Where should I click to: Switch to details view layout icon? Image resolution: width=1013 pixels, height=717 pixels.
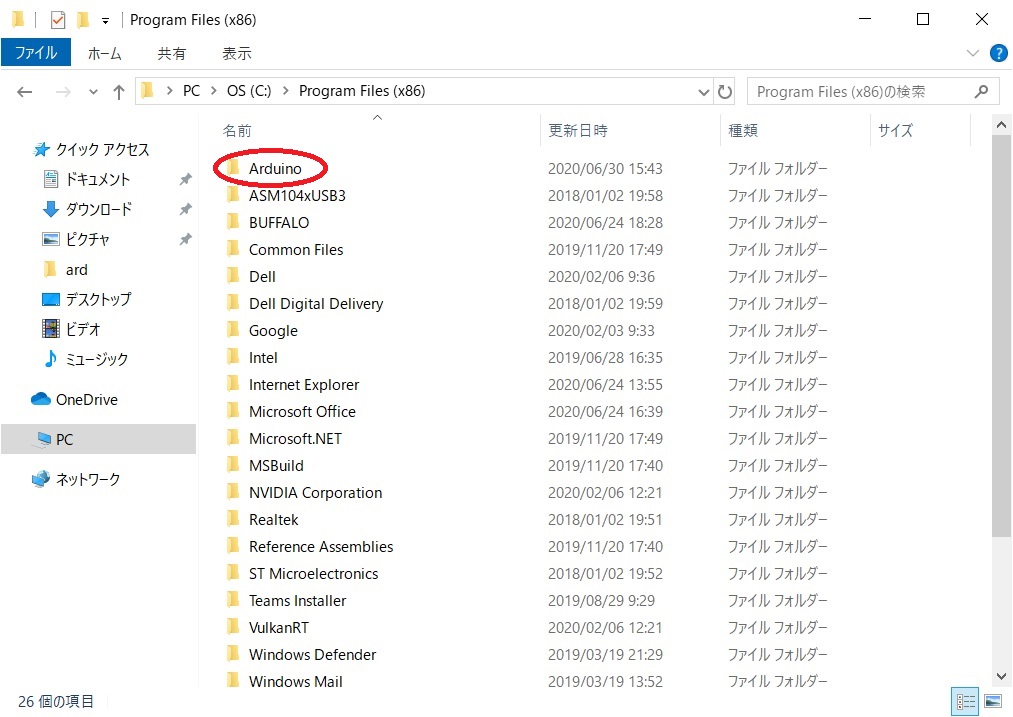[966, 702]
